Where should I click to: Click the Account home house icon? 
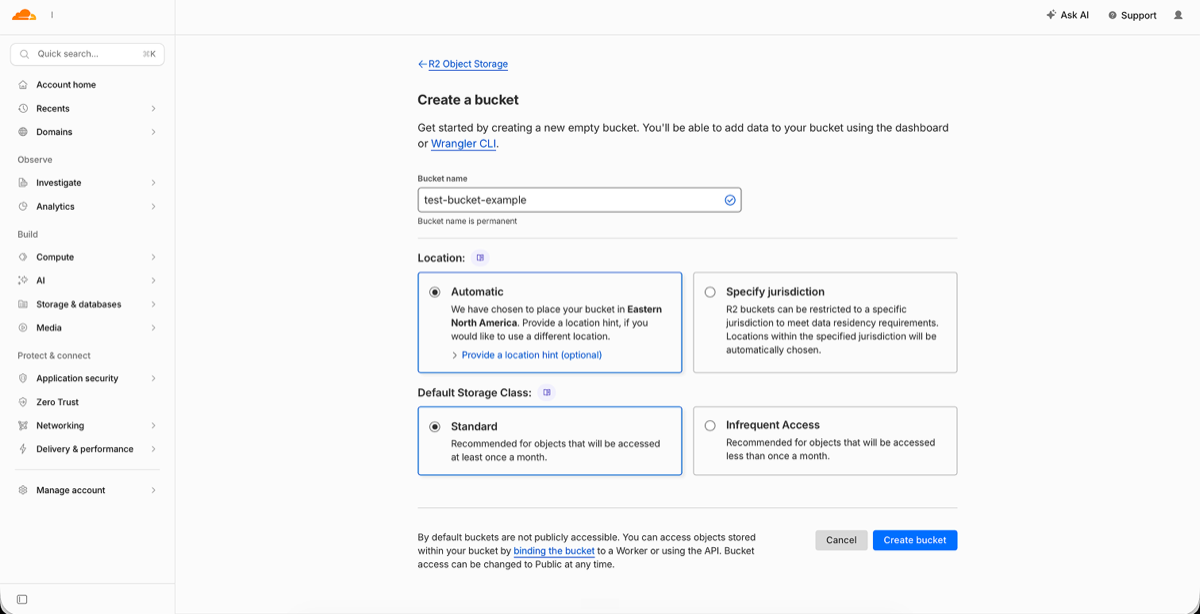[x=23, y=85]
